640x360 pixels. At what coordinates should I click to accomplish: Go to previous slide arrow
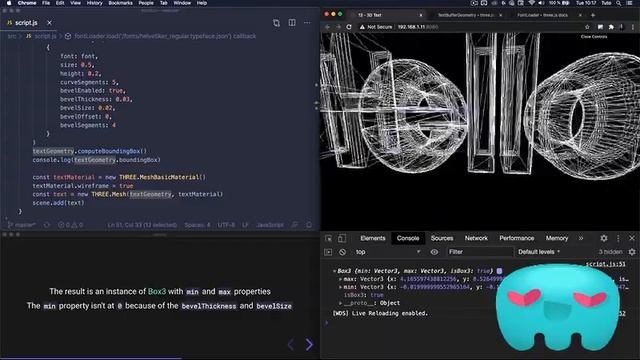tap(291, 344)
